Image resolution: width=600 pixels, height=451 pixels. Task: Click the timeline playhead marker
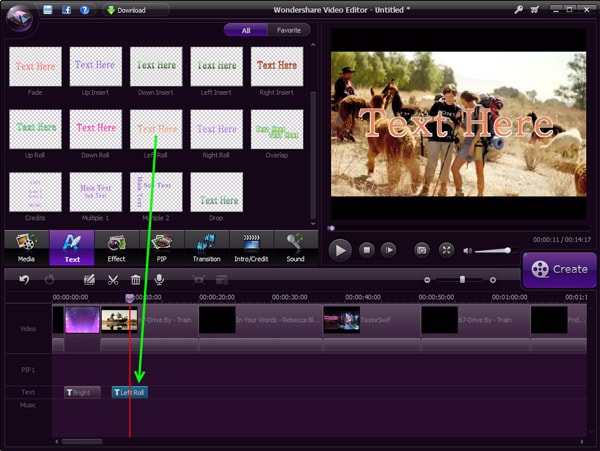pyautogui.click(x=130, y=298)
